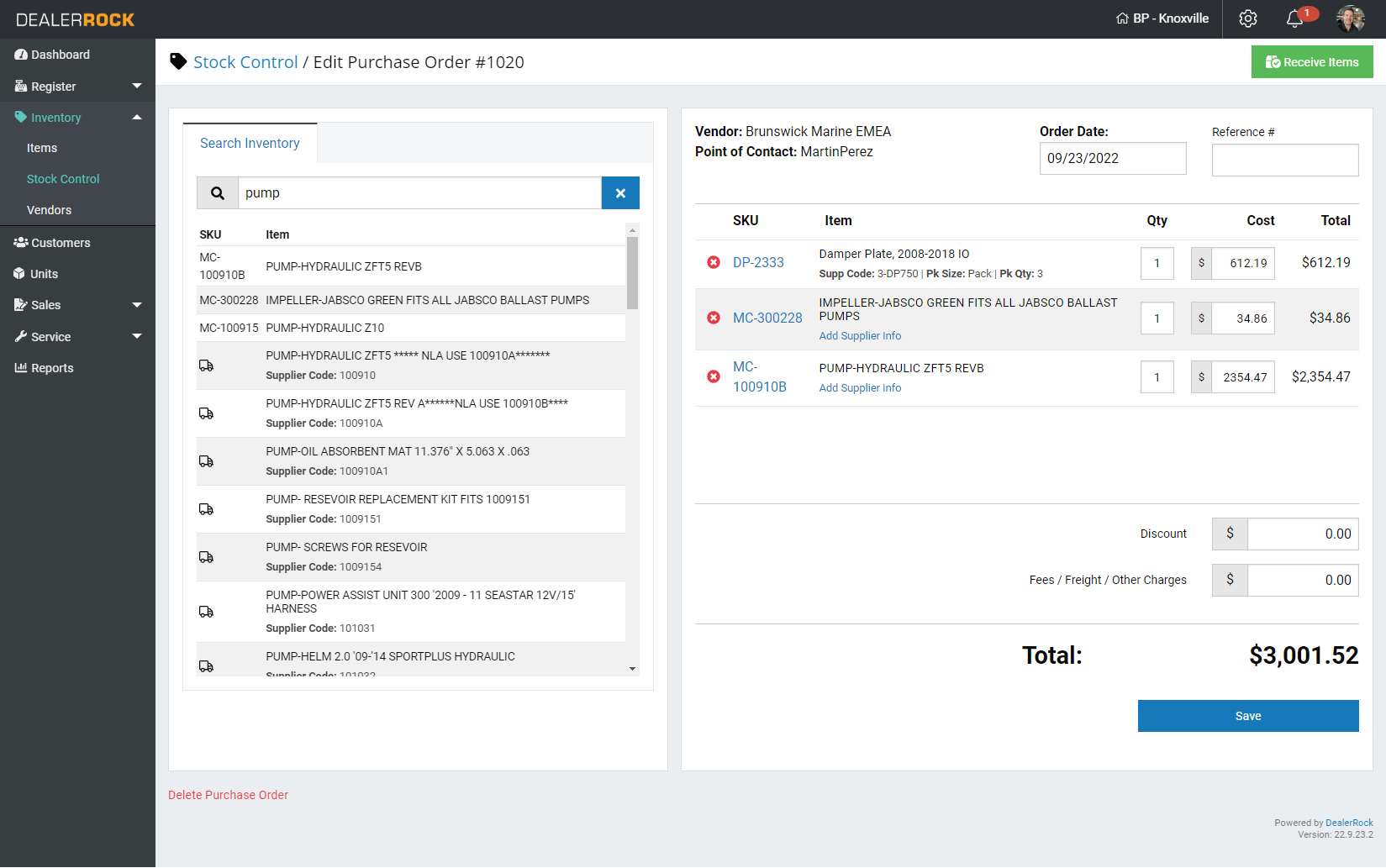This screenshot has width=1386, height=868.
Task: Click quantity field for IMPELLER-JABSCO
Action: pos(1157,318)
